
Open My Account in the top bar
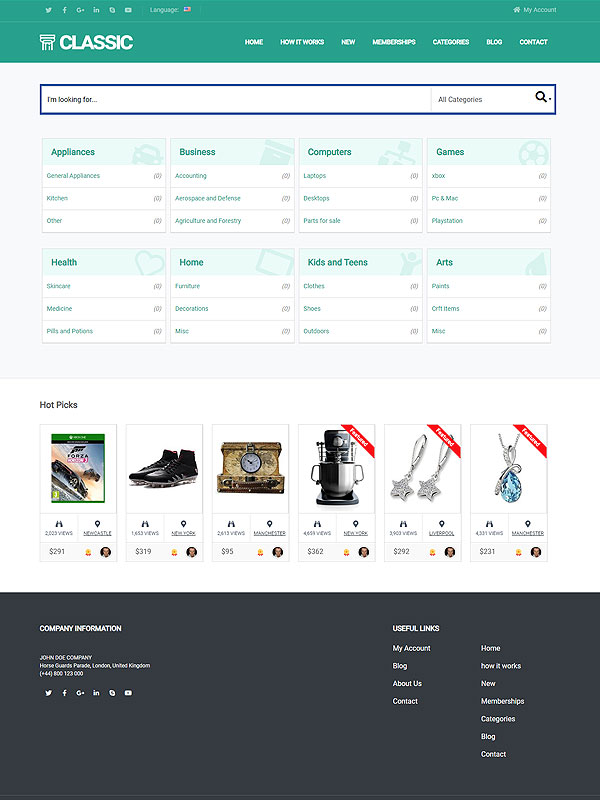(535, 10)
